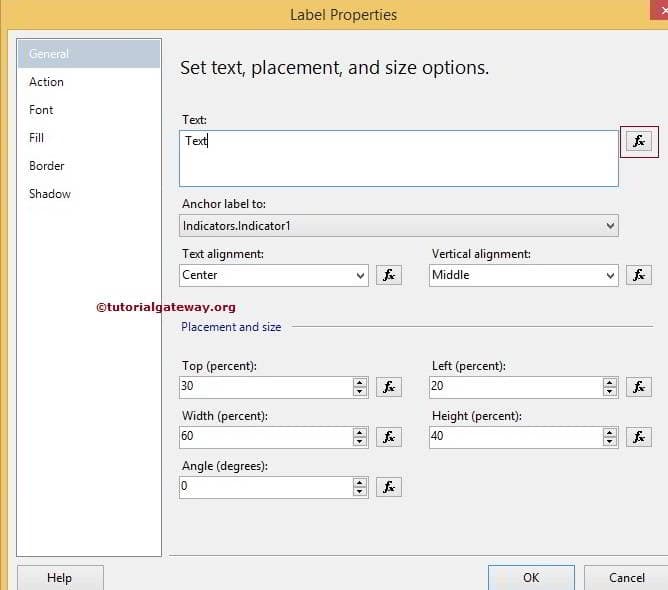Increase the Left percent value
Image resolution: width=668 pixels, height=590 pixels.
(610, 382)
